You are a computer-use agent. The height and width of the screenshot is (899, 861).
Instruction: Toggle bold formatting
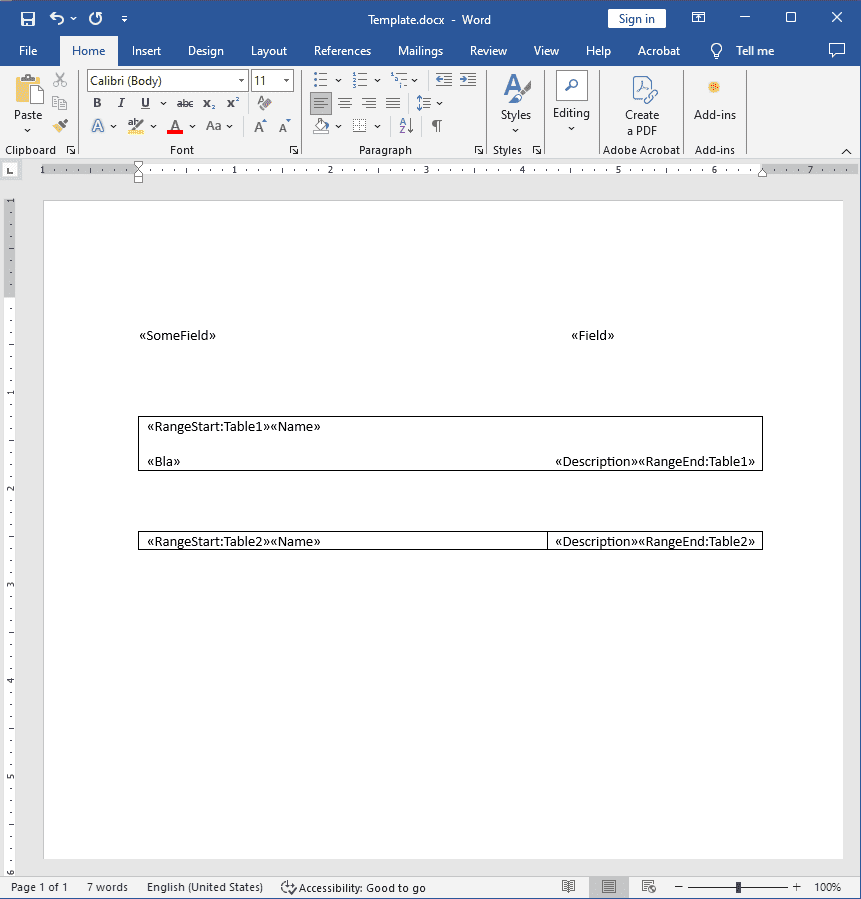96,102
